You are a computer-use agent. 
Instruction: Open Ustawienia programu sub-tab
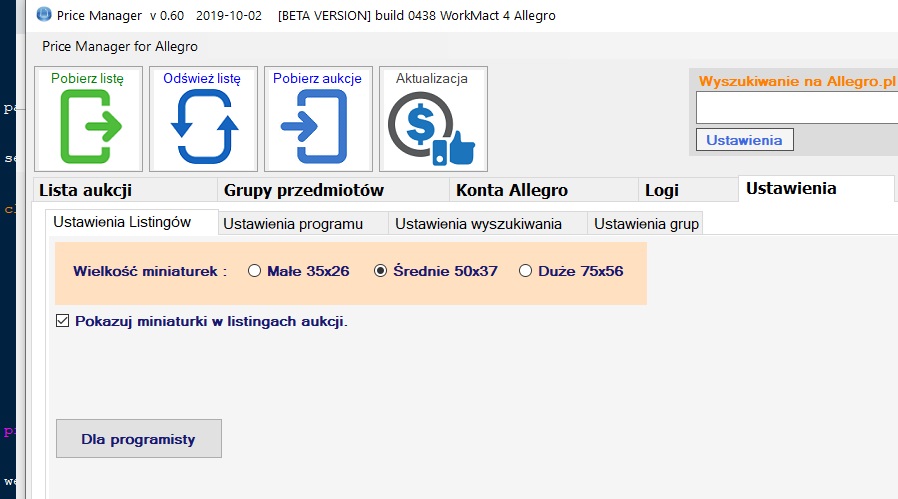tap(303, 223)
